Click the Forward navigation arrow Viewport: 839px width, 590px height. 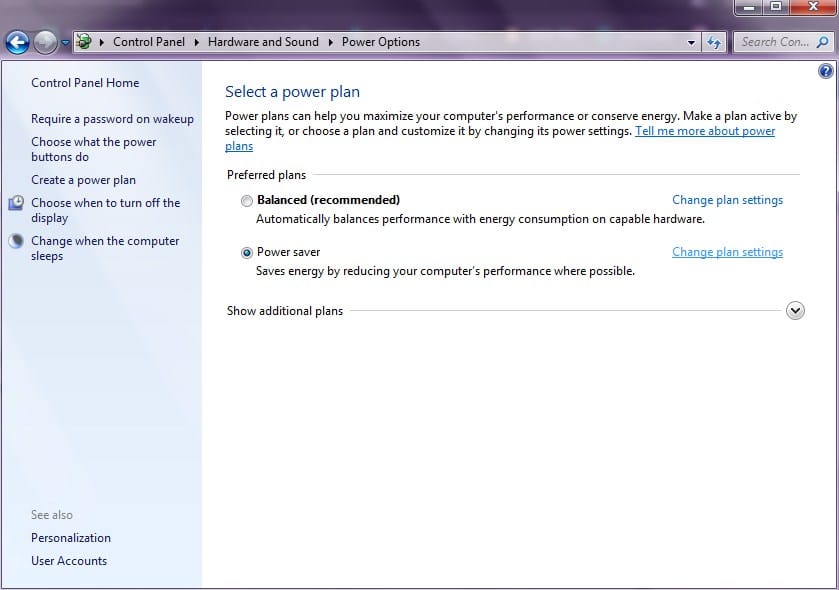point(45,42)
